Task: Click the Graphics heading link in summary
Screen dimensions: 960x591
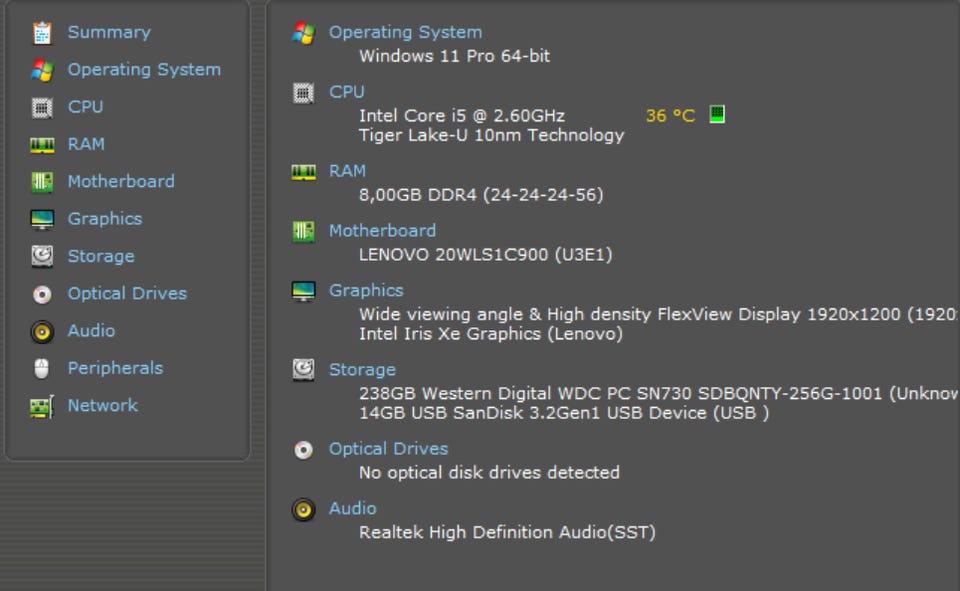Action: (366, 290)
